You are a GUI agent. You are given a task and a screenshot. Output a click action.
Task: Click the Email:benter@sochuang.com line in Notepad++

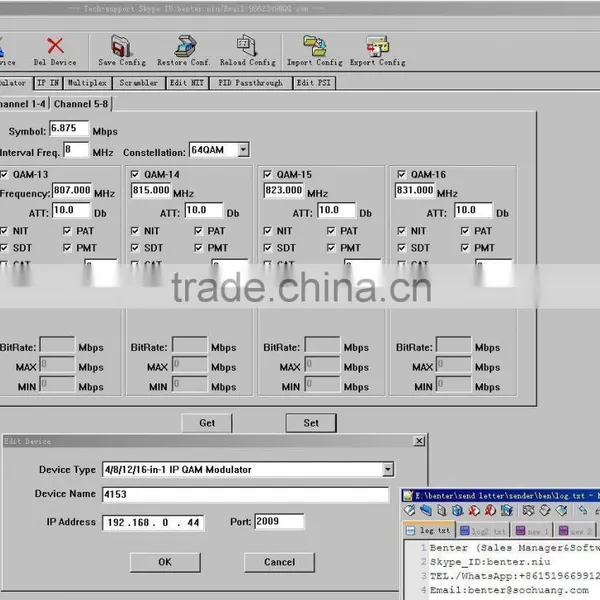tap(509, 590)
